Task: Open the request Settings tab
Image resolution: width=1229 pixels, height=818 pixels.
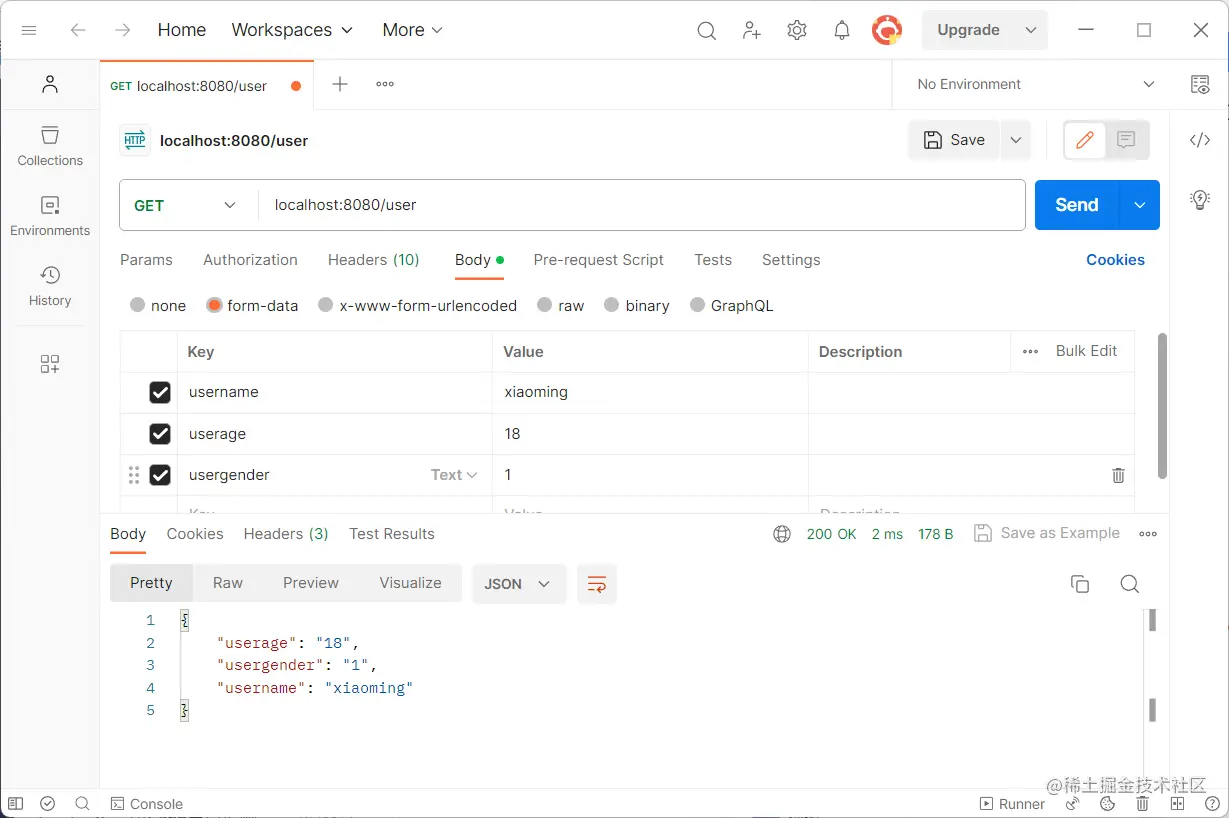Action: 791,260
